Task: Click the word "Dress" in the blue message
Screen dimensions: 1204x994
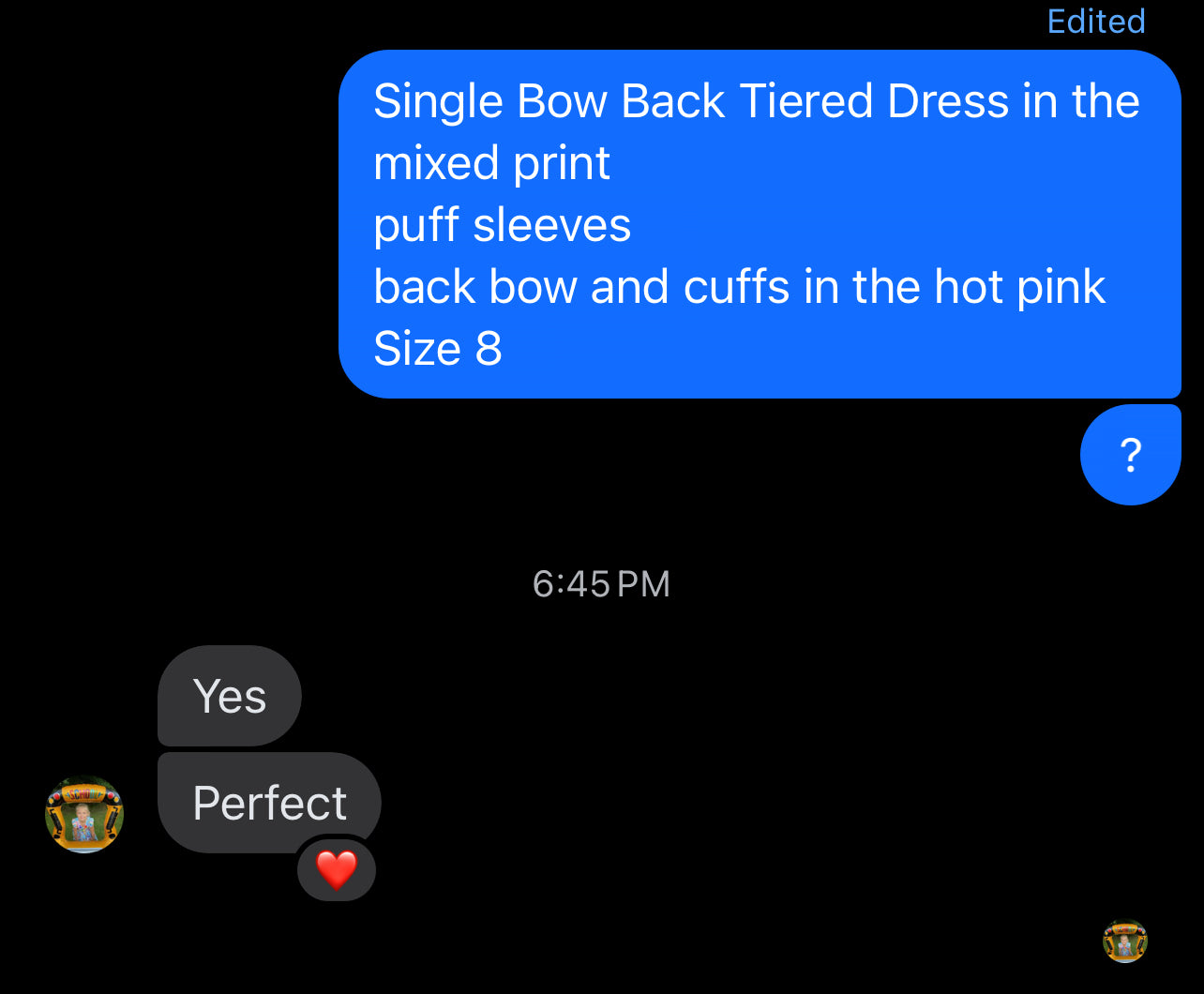Action: [948, 101]
